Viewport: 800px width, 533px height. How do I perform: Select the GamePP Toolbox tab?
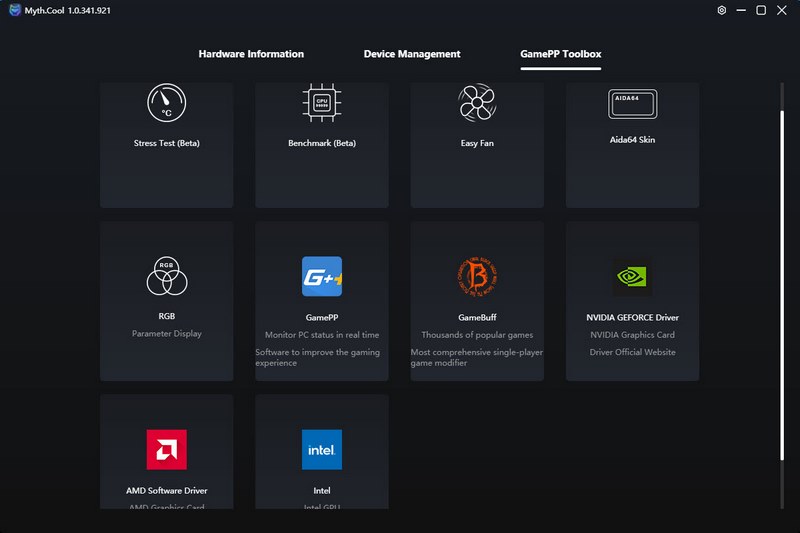pyautogui.click(x=560, y=54)
